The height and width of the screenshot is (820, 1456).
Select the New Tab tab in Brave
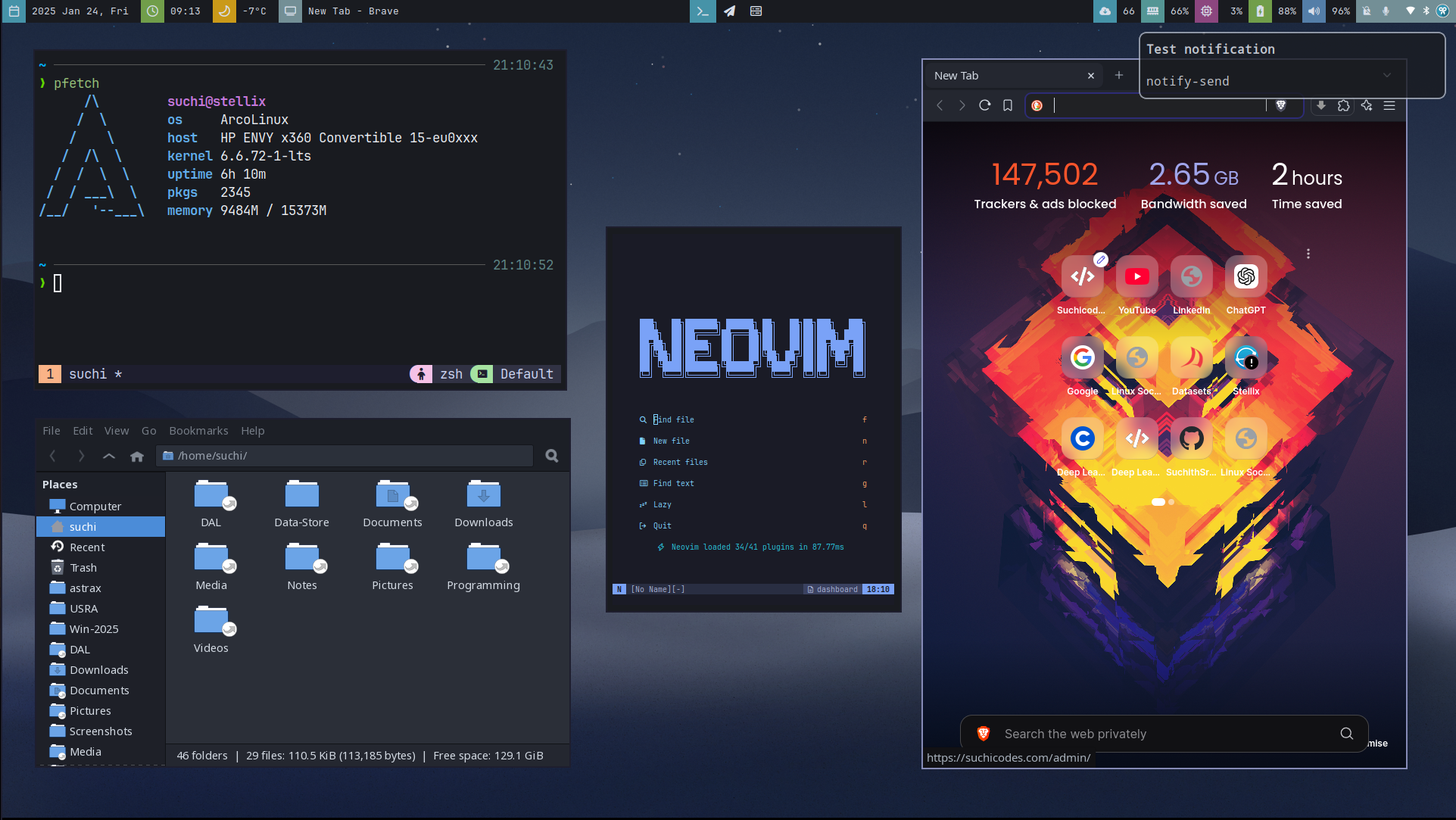click(1015, 75)
